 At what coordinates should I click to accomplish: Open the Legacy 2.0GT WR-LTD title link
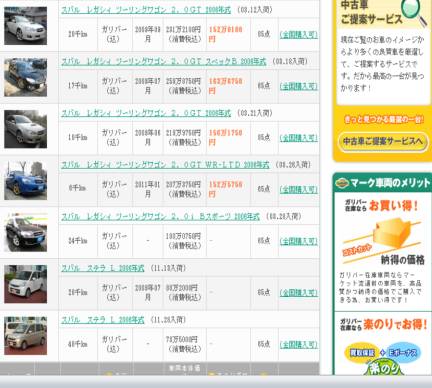(165, 165)
